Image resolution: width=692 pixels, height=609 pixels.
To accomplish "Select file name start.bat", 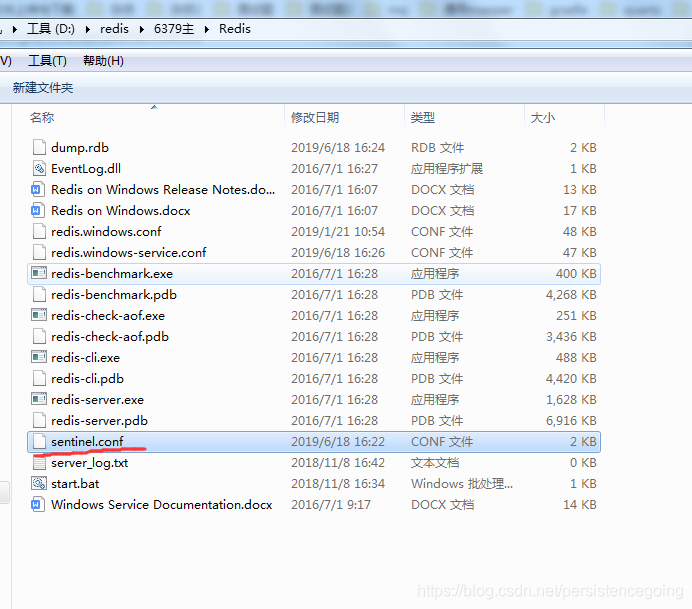I will (75, 484).
